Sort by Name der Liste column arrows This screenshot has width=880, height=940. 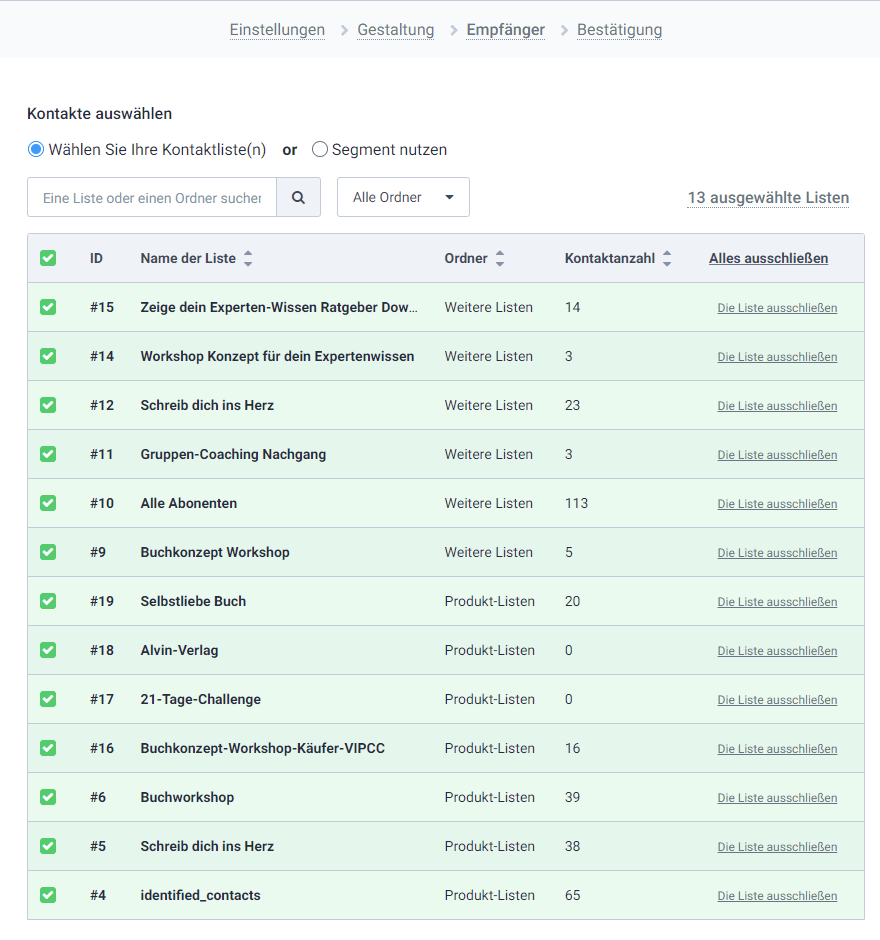pos(248,258)
